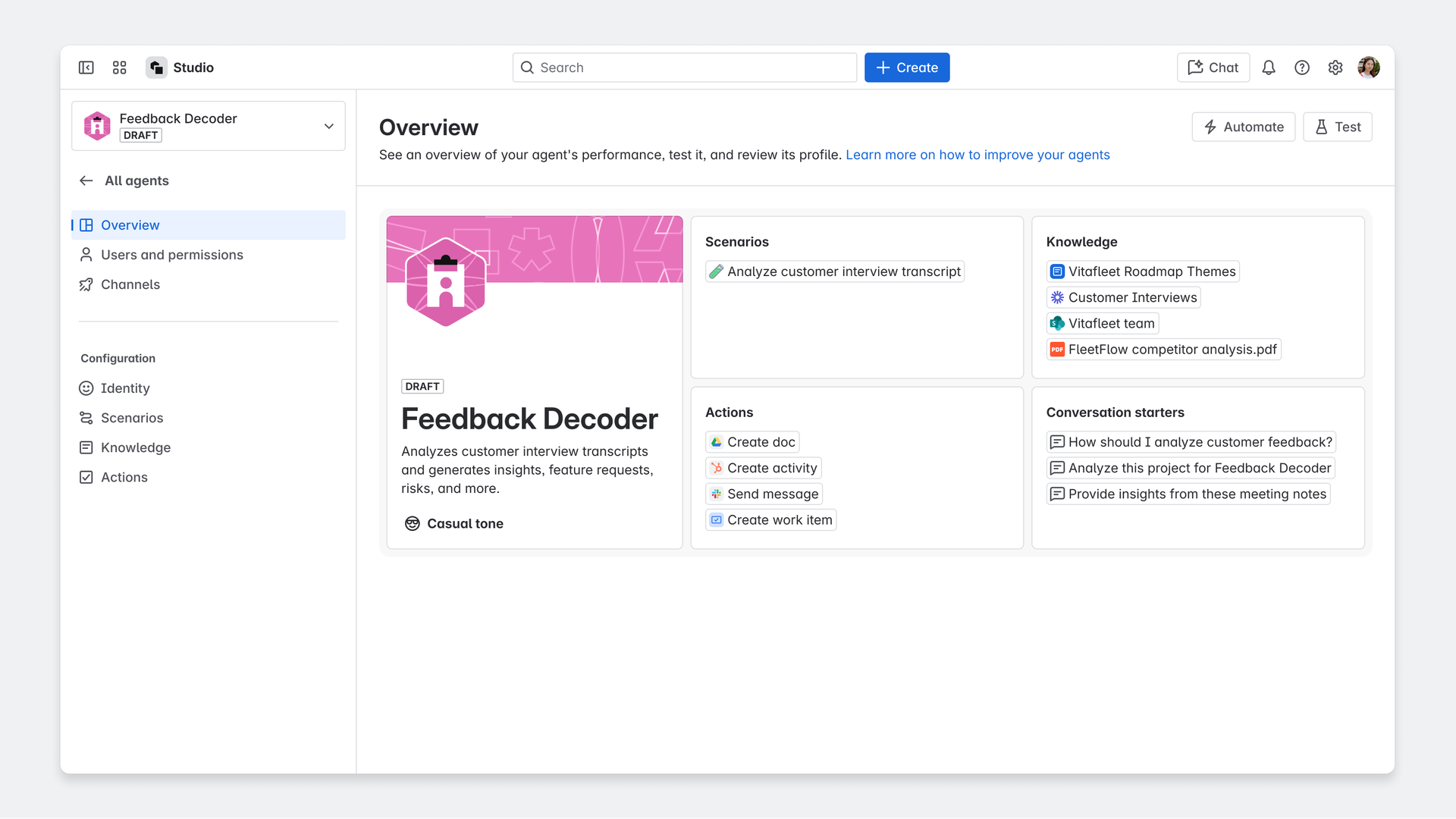Image resolution: width=1456 pixels, height=819 pixels.
Task: Select the Create work item action
Action: (x=771, y=519)
